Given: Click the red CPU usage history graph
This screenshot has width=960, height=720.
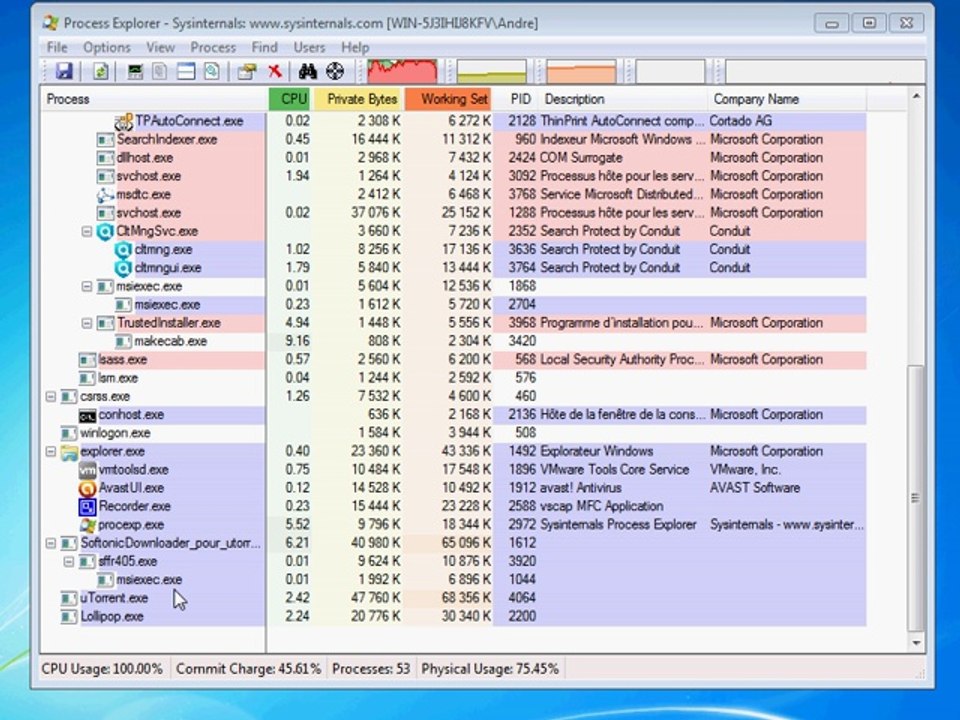Looking at the screenshot, I should pos(402,71).
